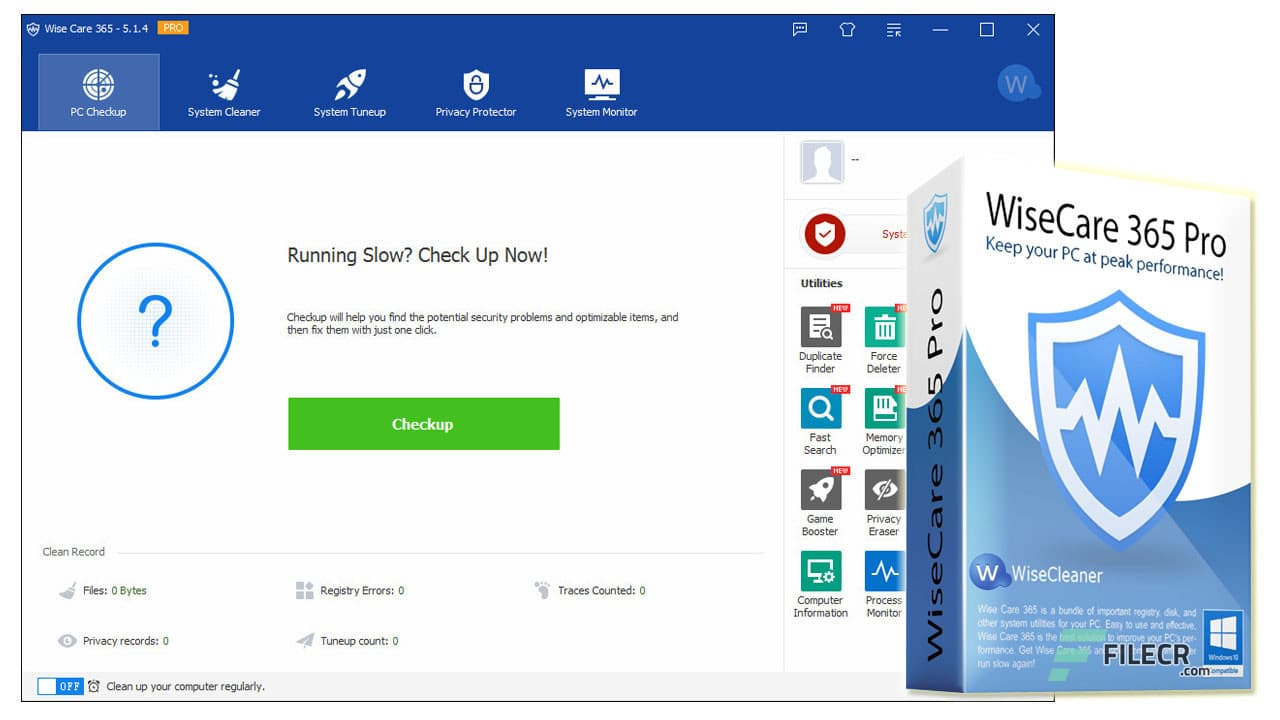
Task: Open the feedback speech bubble in the title bar
Action: coord(799,29)
